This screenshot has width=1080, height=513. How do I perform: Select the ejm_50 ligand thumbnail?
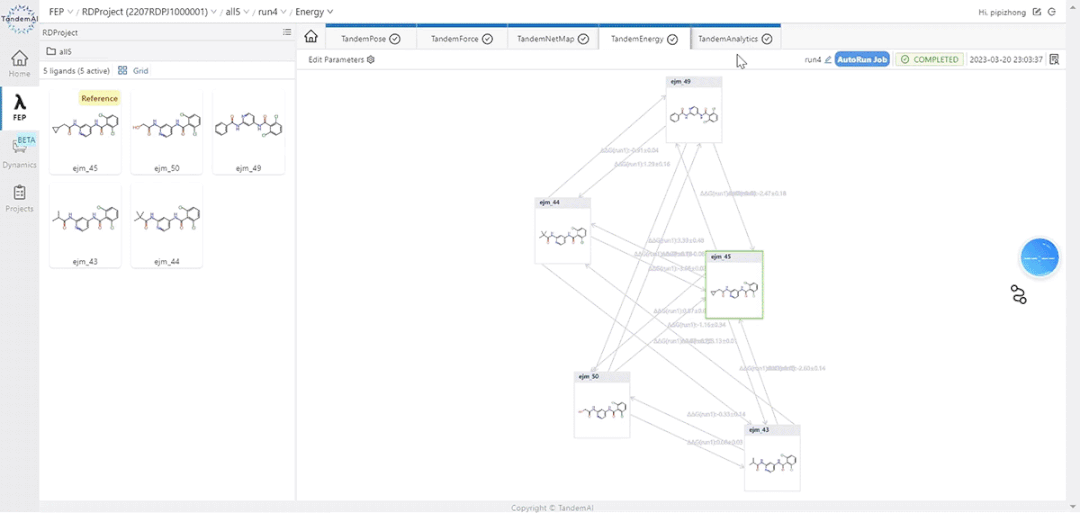167,133
